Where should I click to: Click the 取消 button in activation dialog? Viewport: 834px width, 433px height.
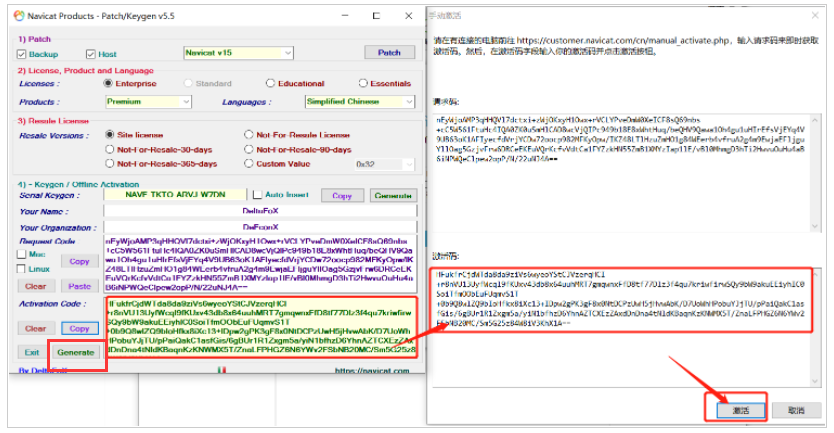796,410
